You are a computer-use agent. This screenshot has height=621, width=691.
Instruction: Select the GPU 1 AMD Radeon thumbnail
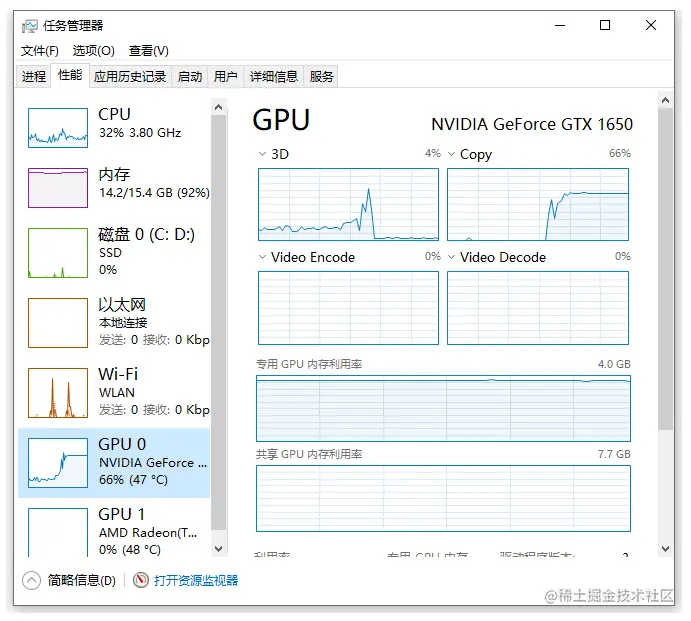(58, 532)
